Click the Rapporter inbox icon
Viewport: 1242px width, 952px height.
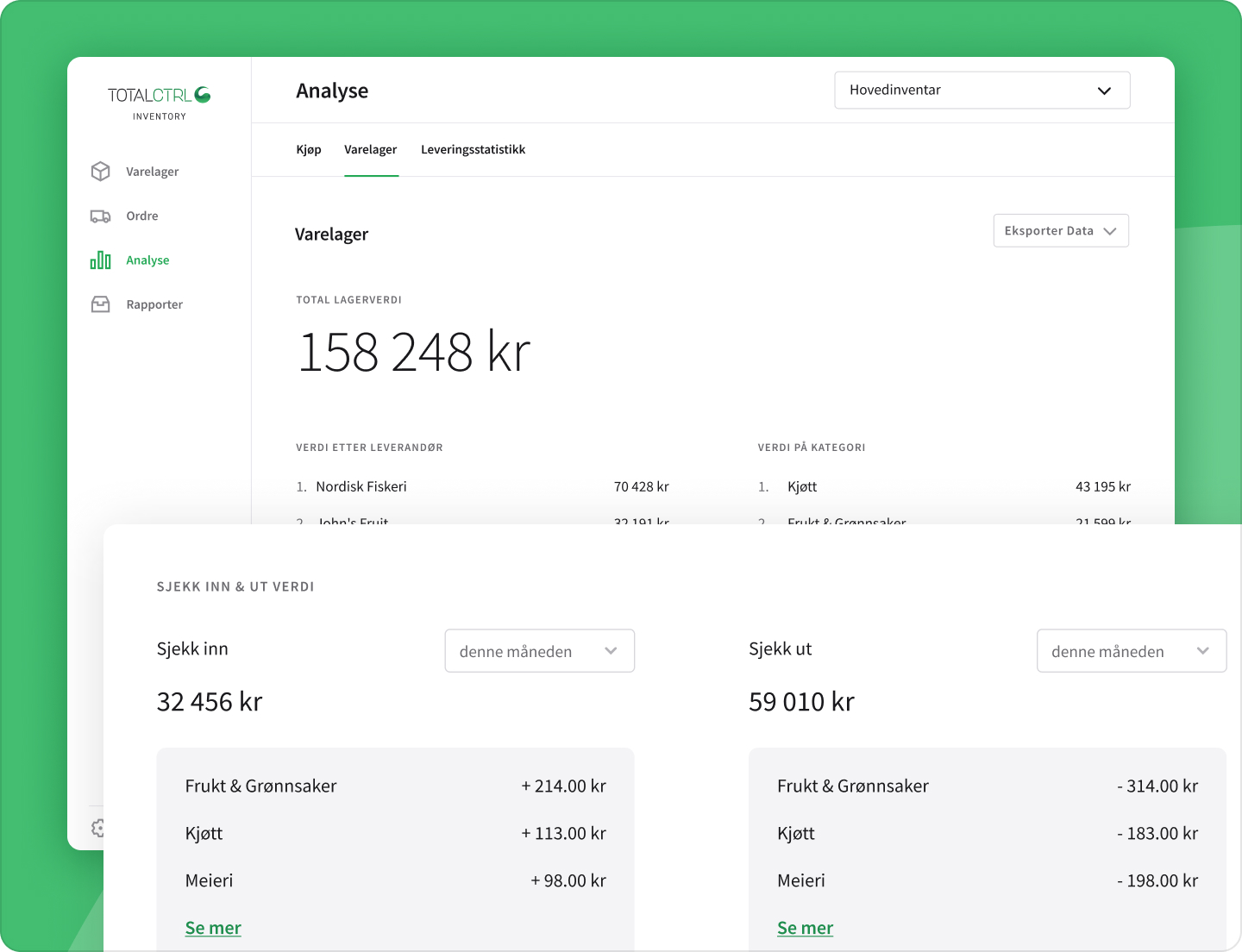(x=101, y=304)
